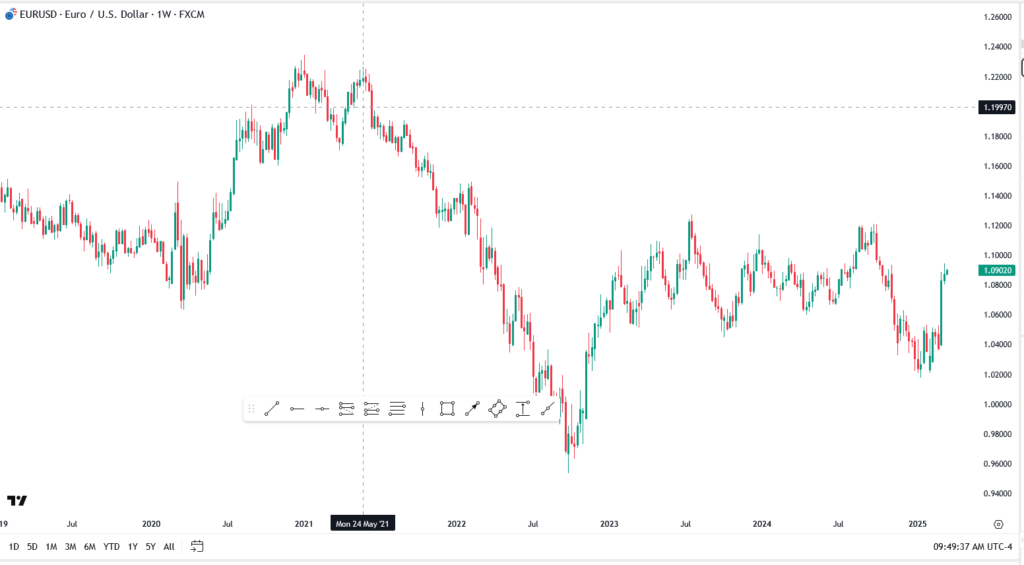Image resolution: width=1024 pixels, height=565 pixels.
Task: Switch chart range to 6M
Action: [90, 546]
